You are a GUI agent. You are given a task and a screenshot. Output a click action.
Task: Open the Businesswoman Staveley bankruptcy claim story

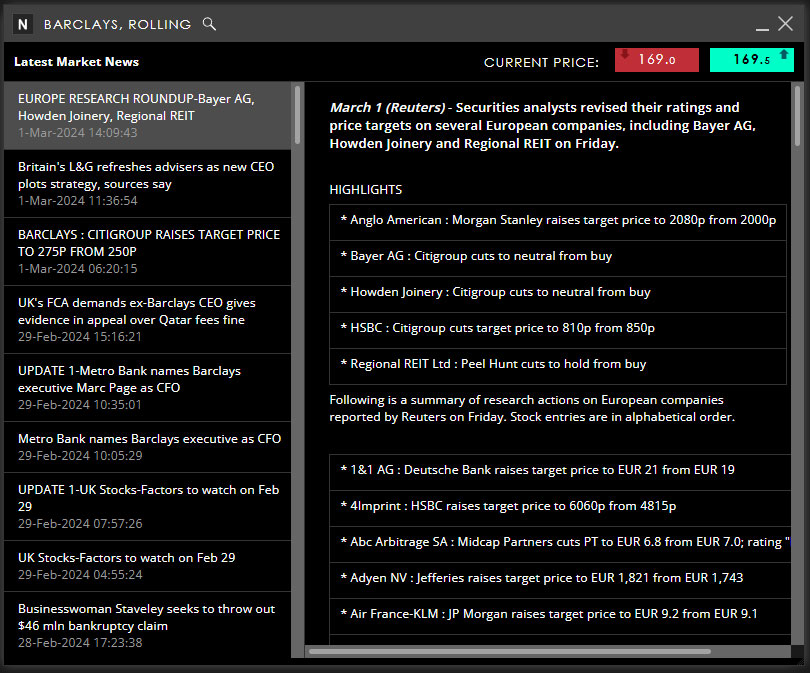(x=148, y=625)
